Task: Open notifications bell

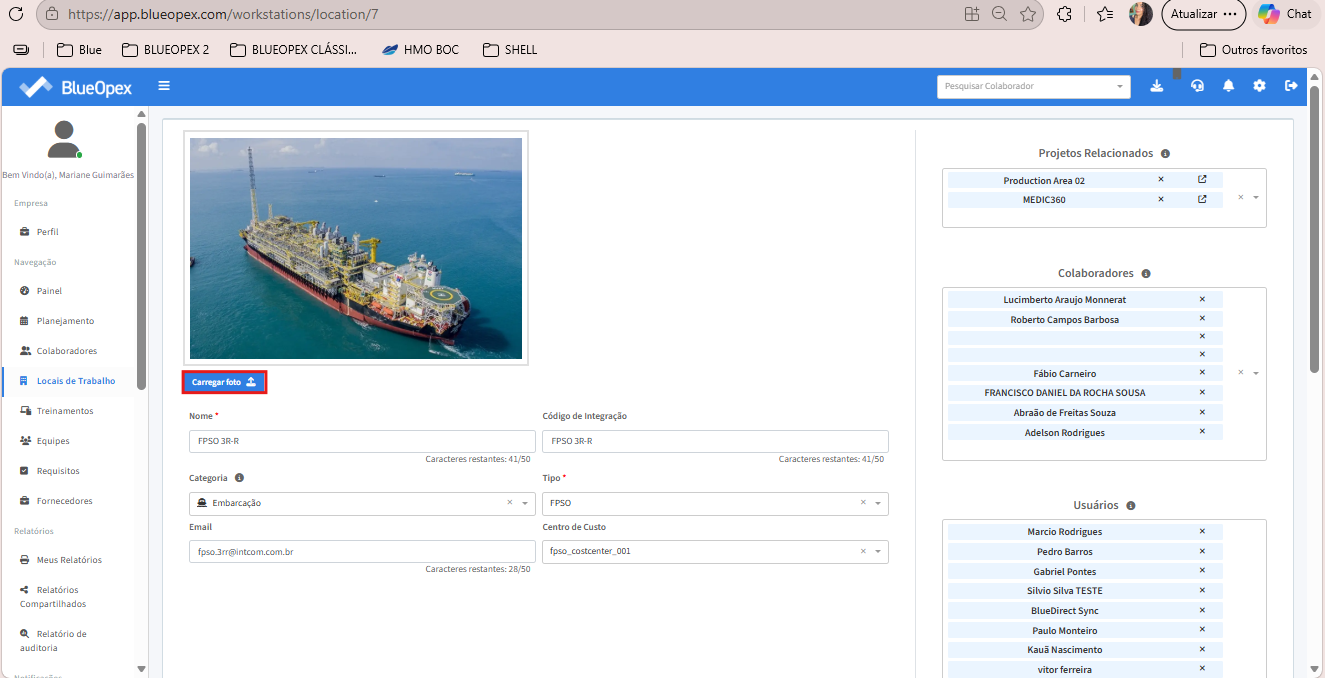Action: (1228, 86)
